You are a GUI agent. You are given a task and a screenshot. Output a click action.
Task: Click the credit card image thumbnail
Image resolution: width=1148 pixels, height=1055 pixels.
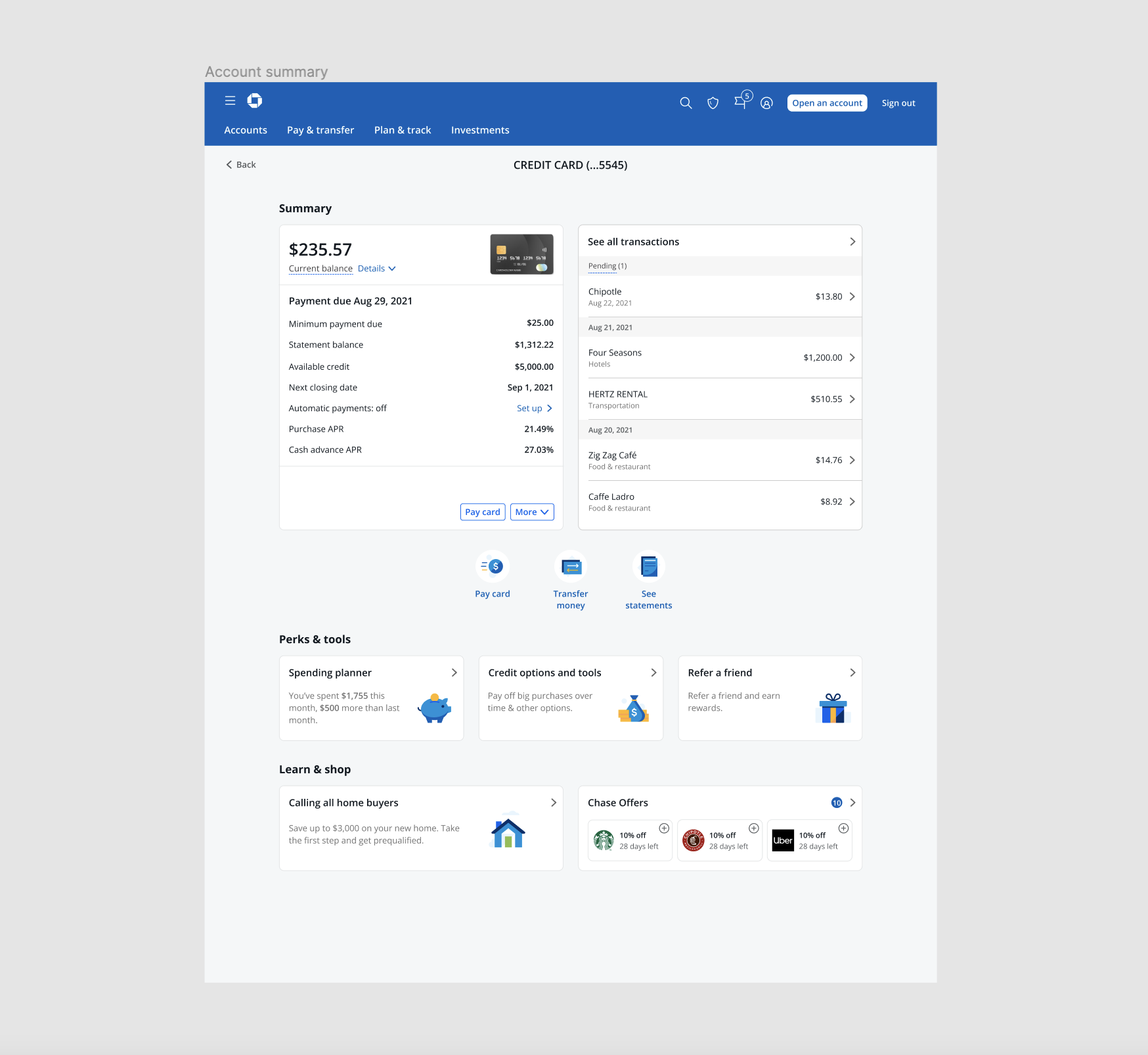[522, 254]
